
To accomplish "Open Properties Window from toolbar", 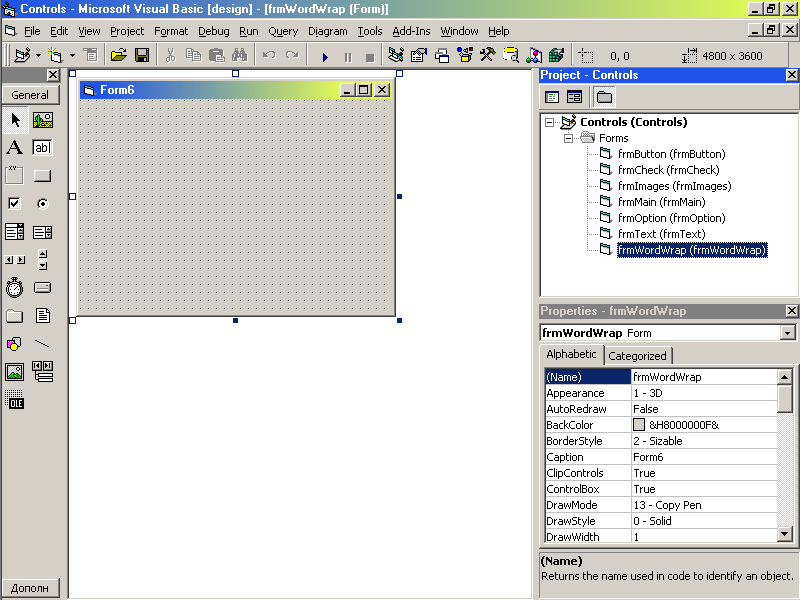I will [419, 55].
